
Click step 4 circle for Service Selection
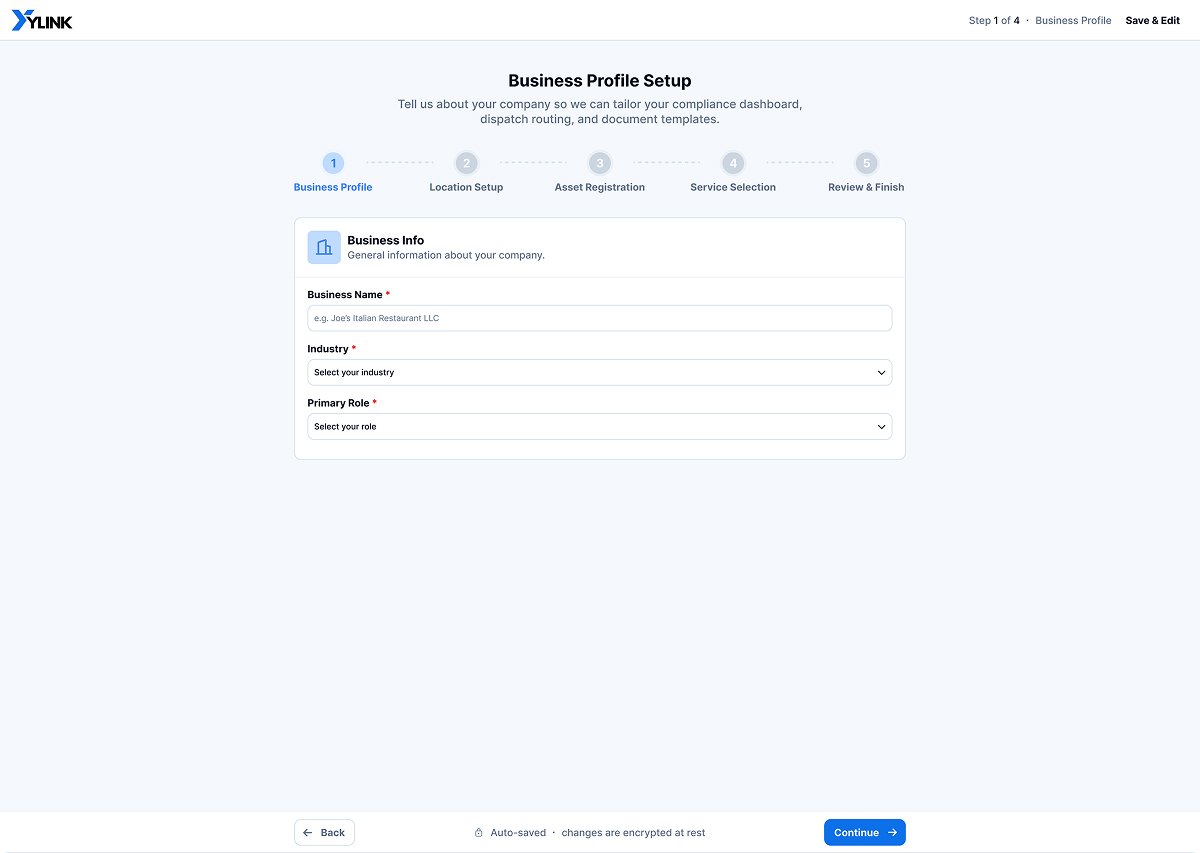coord(733,163)
